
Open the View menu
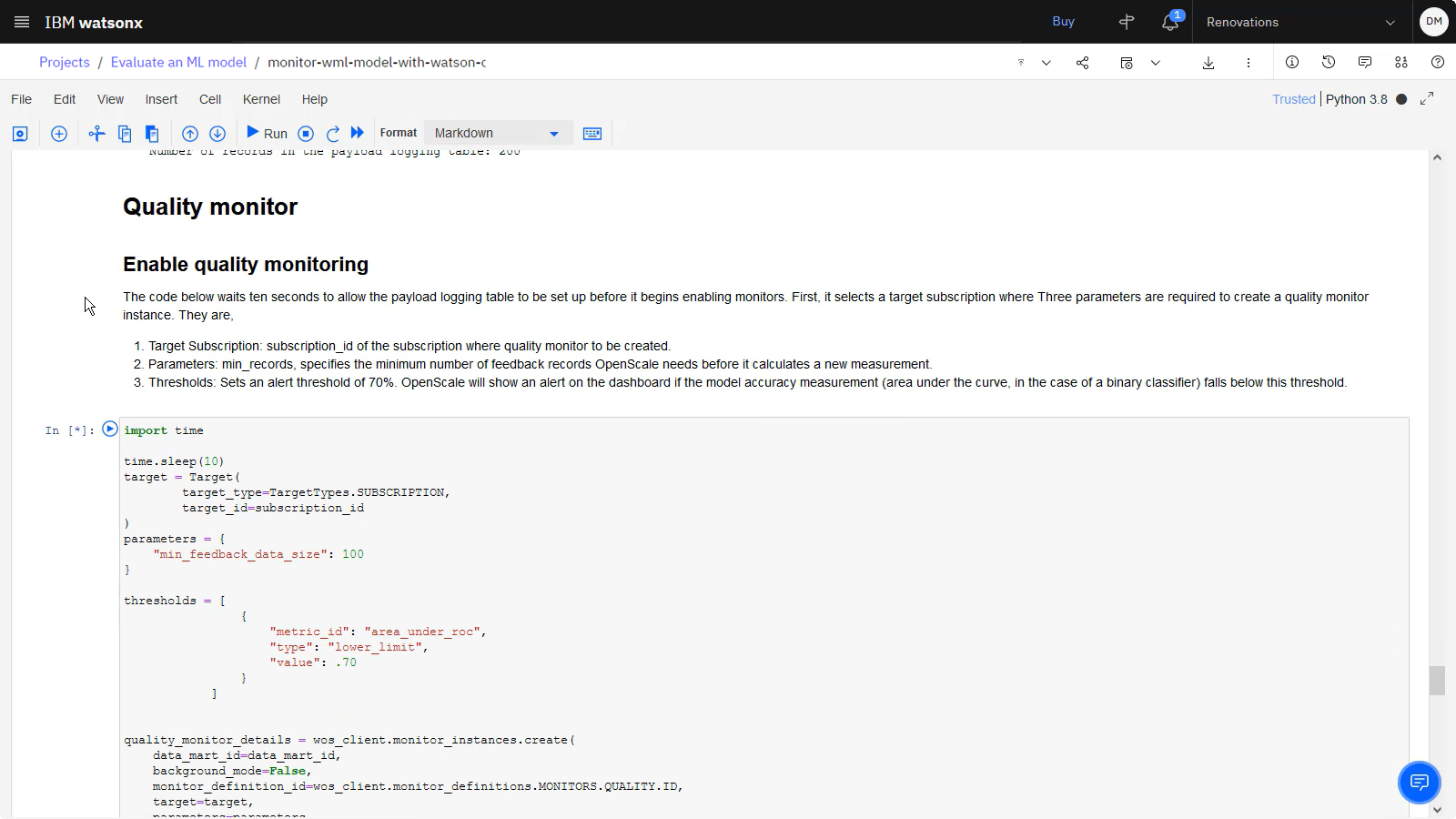coord(111,99)
